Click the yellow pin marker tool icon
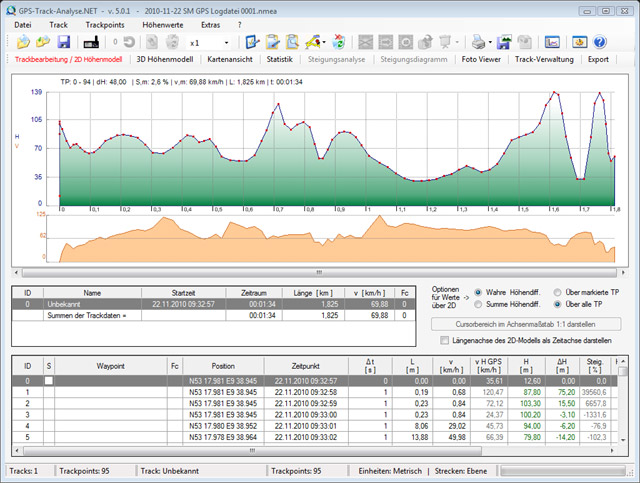 click(x=313, y=42)
